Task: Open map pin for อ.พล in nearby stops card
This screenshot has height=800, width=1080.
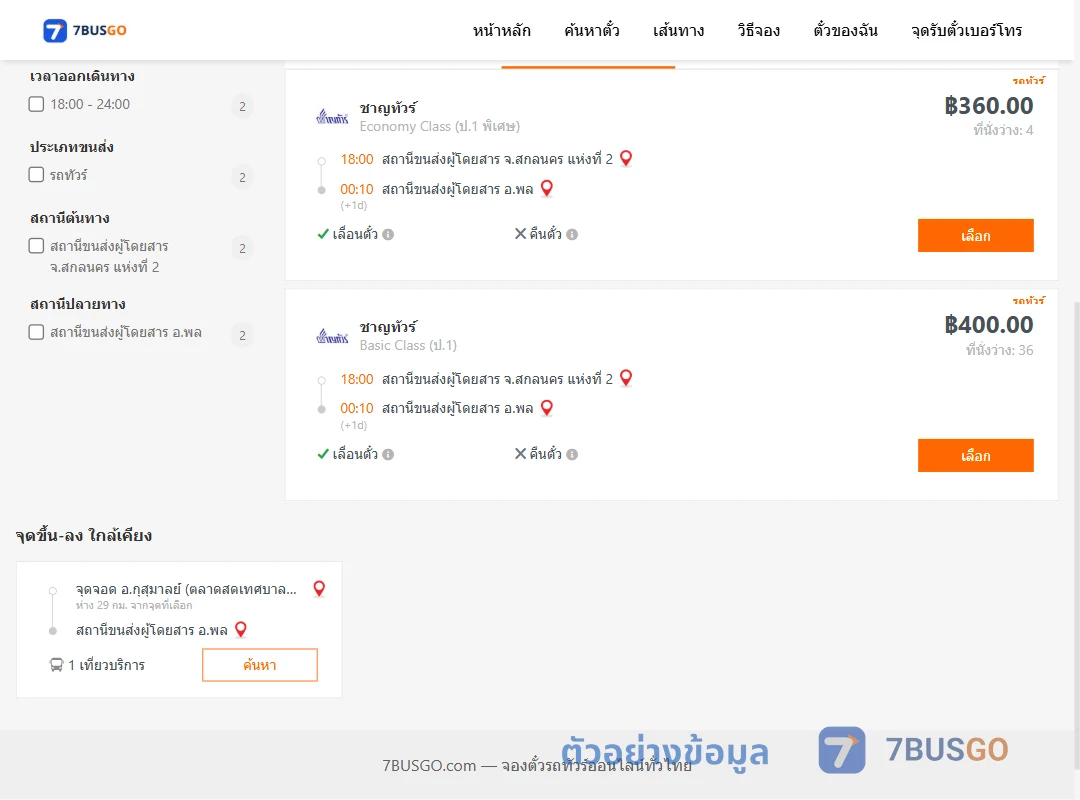Action: click(241, 629)
